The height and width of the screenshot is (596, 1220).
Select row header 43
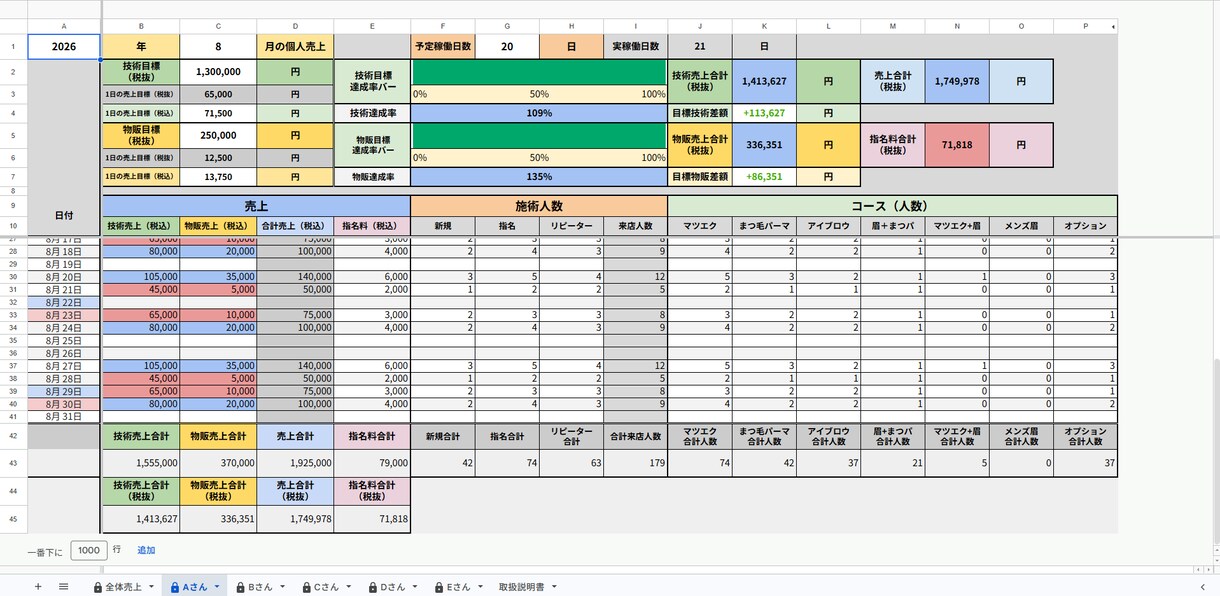pyautogui.click(x=13, y=463)
